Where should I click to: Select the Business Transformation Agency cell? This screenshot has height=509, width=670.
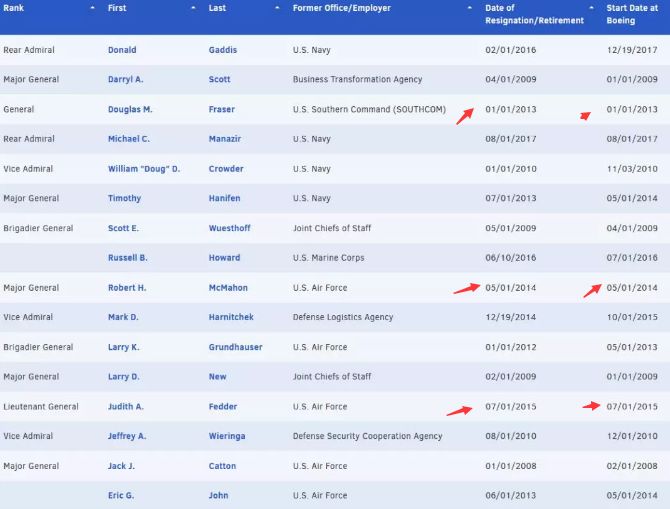point(357,79)
